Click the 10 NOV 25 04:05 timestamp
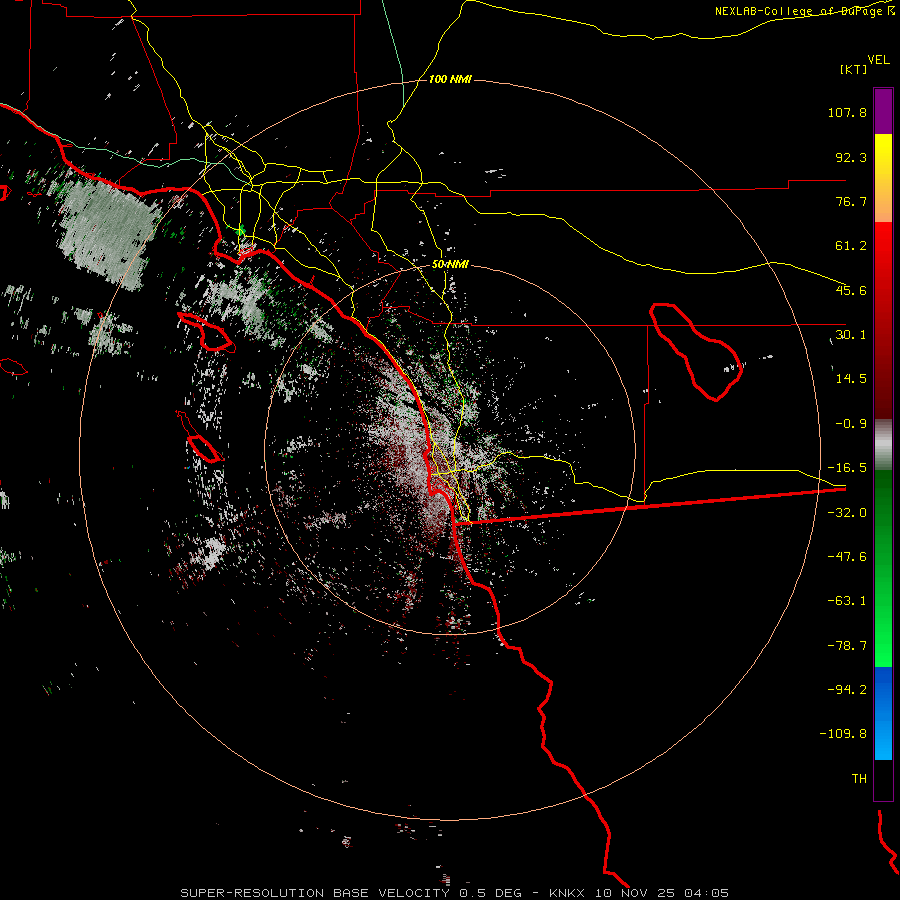This screenshot has height=900, width=900. (x=662, y=893)
